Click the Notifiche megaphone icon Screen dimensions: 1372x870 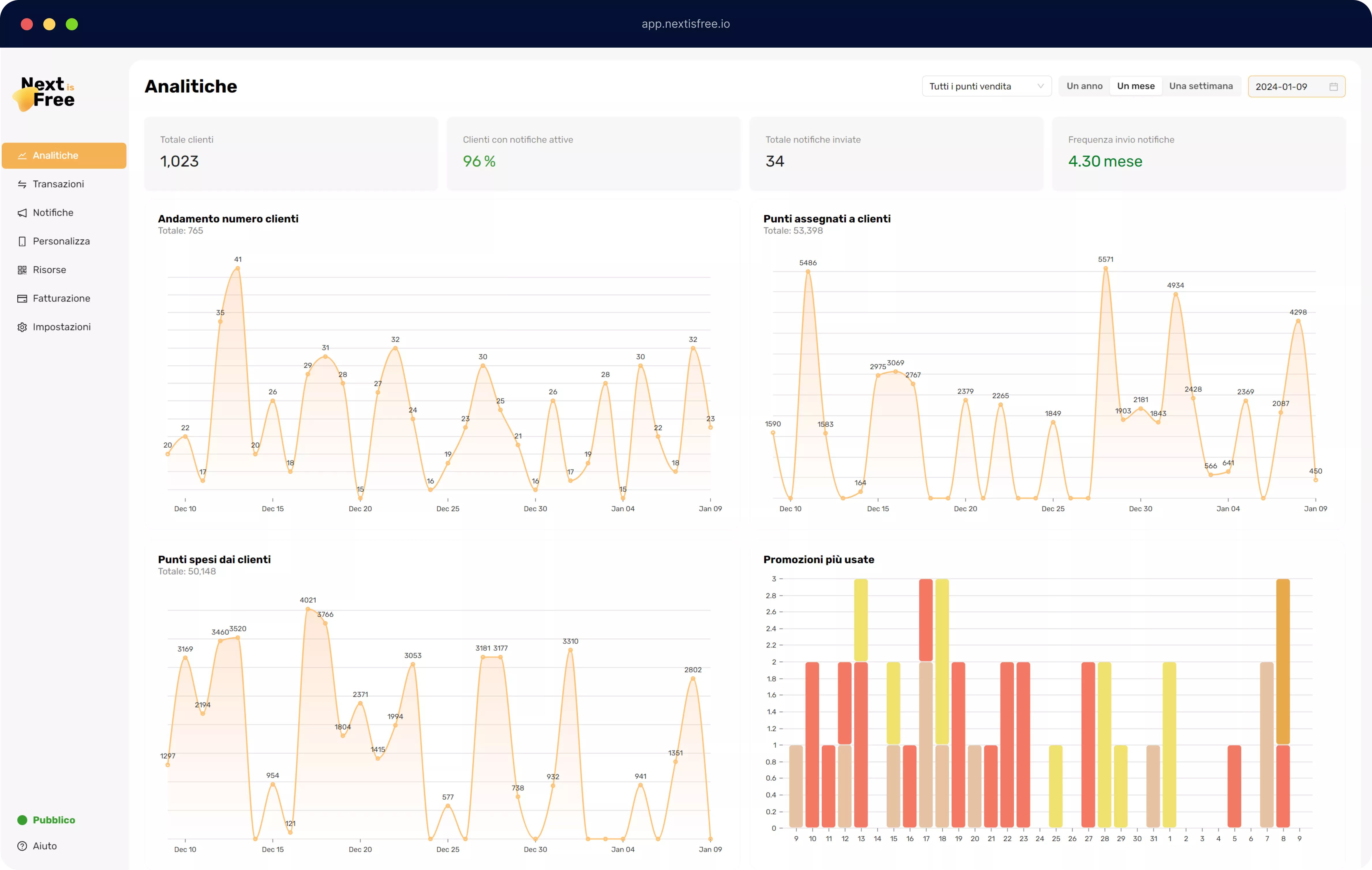click(22, 212)
